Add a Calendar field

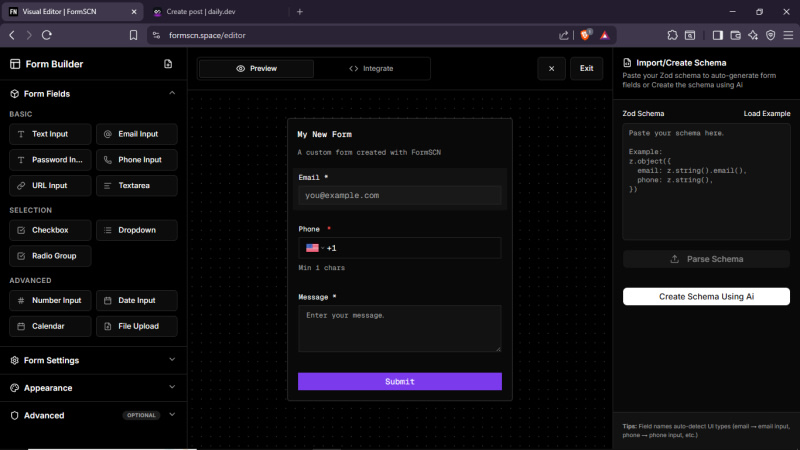point(50,327)
